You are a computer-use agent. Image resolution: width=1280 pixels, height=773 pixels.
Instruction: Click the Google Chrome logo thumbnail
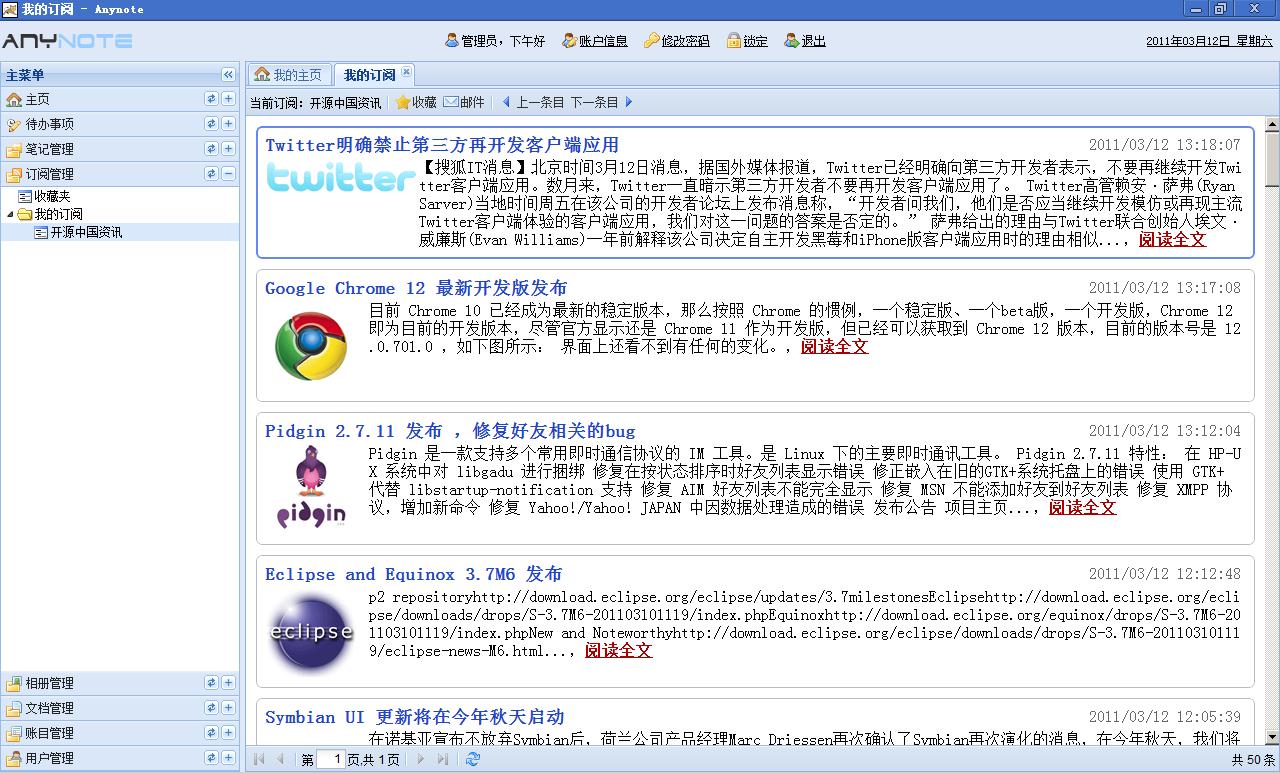click(311, 346)
